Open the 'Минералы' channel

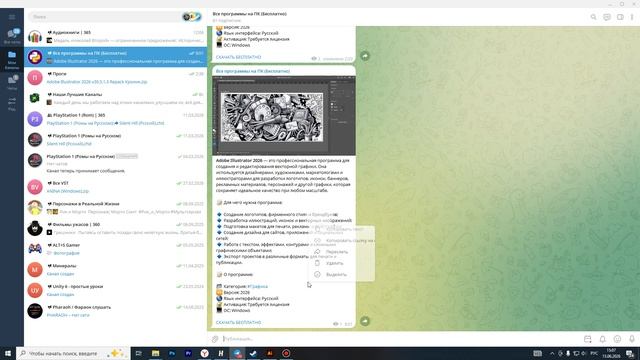click(x=116, y=269)
